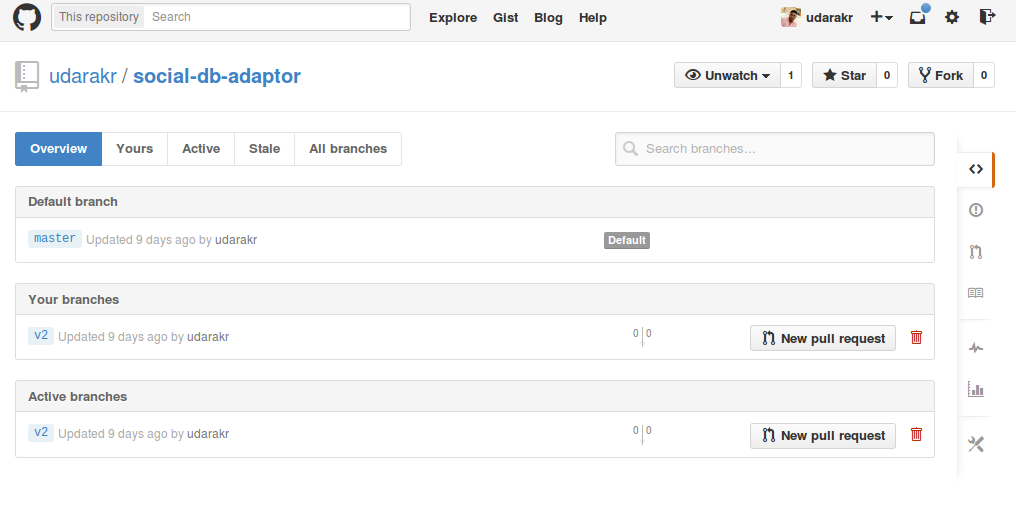Fork the repository
The height and width of the screenshot is (510, 1016).
(941, 75)
